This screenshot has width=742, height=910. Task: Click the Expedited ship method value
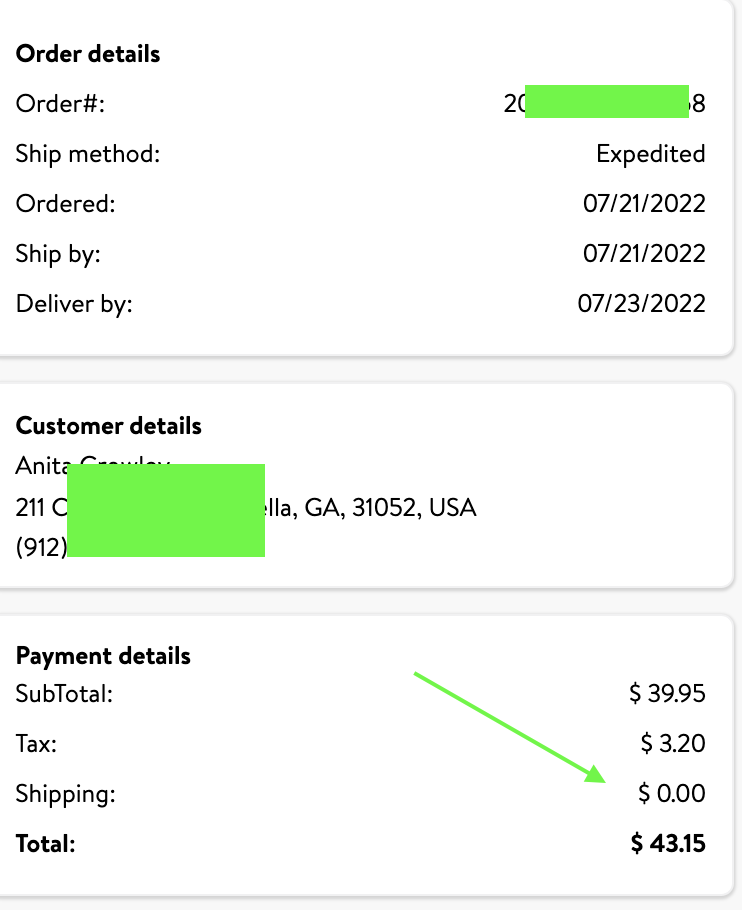(x=650, y=154)
